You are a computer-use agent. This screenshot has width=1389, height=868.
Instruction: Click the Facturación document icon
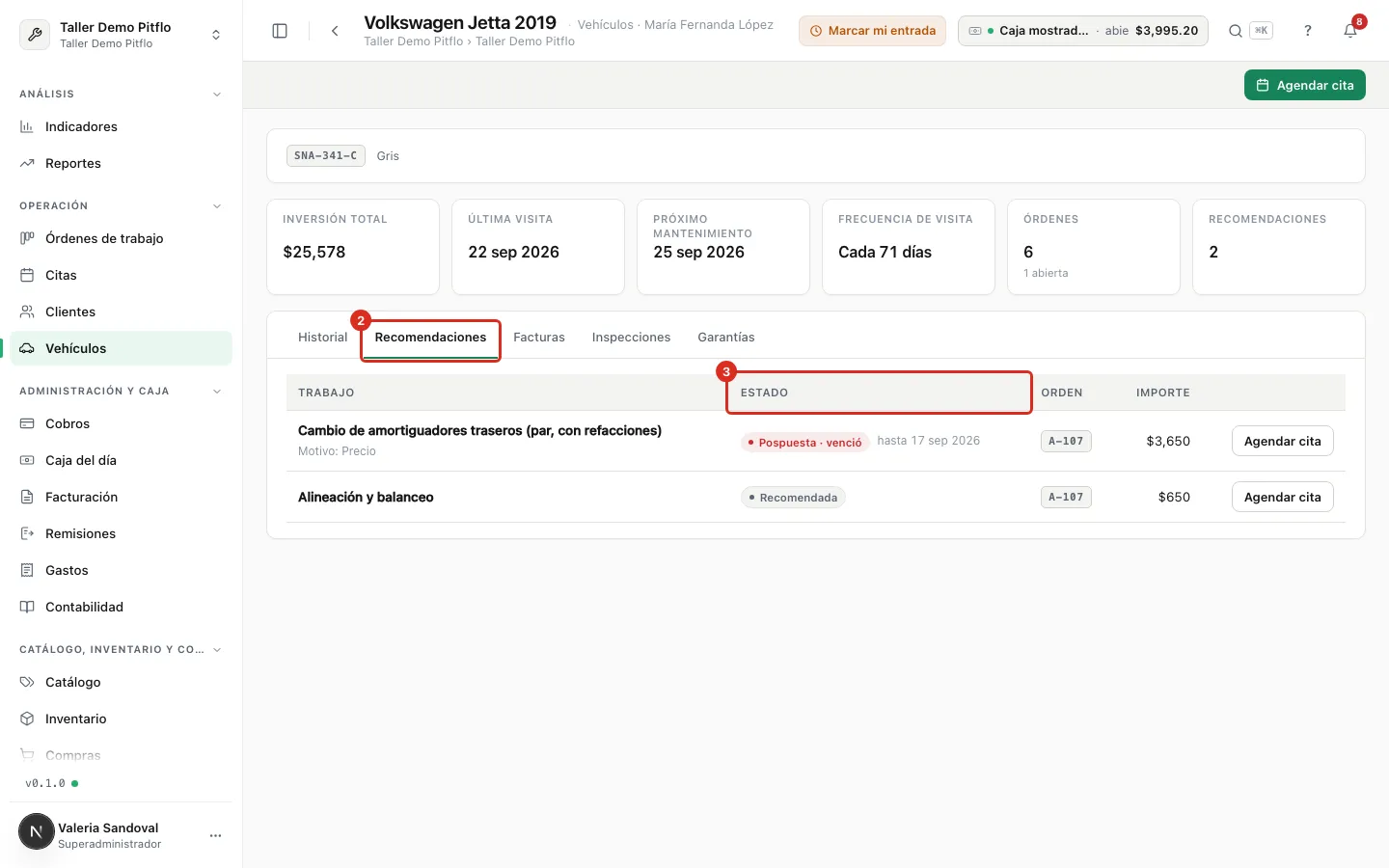coord(27,497)
